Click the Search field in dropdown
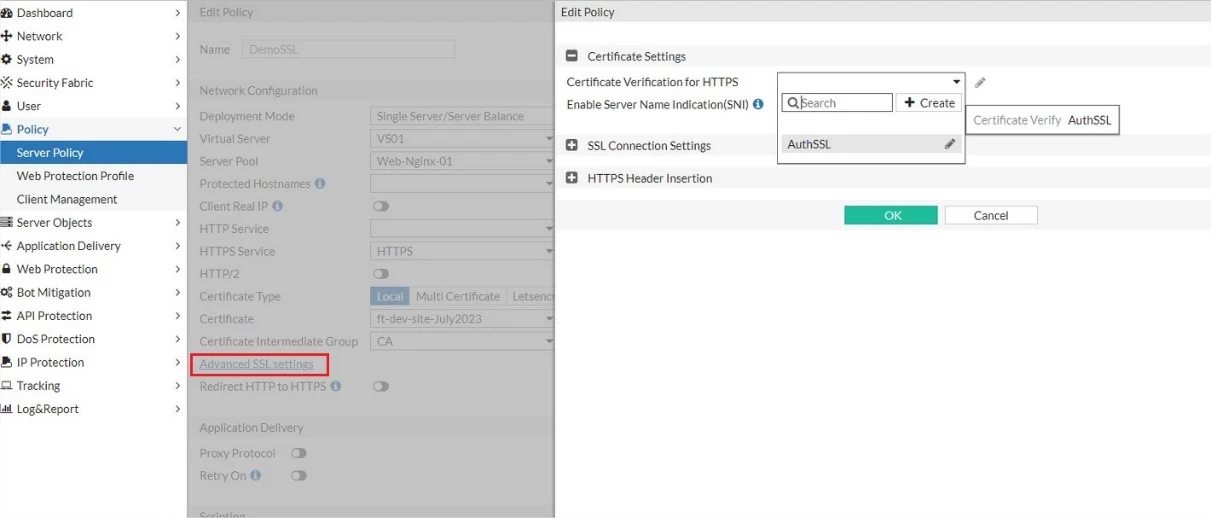 point(837,103)
